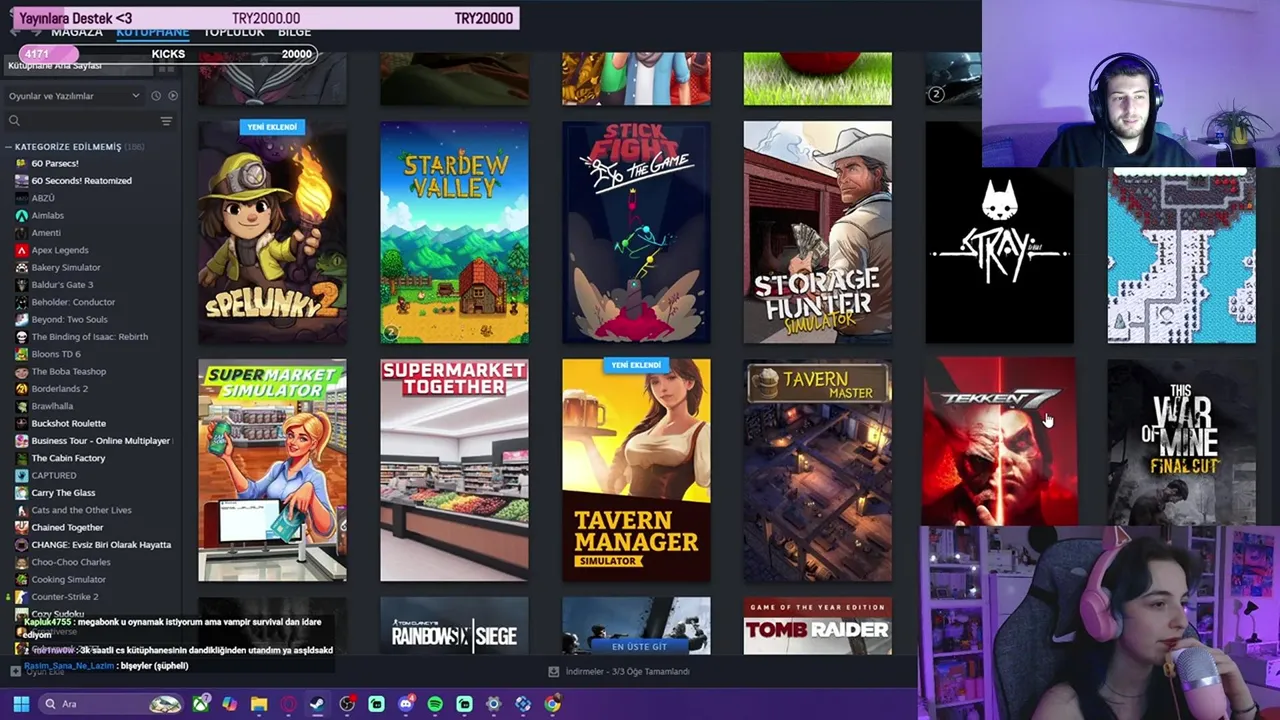Viewport: 1280px width, 720px height.
Task: Open the Spelunky 2 game cover
Action: tap(272, 232)
